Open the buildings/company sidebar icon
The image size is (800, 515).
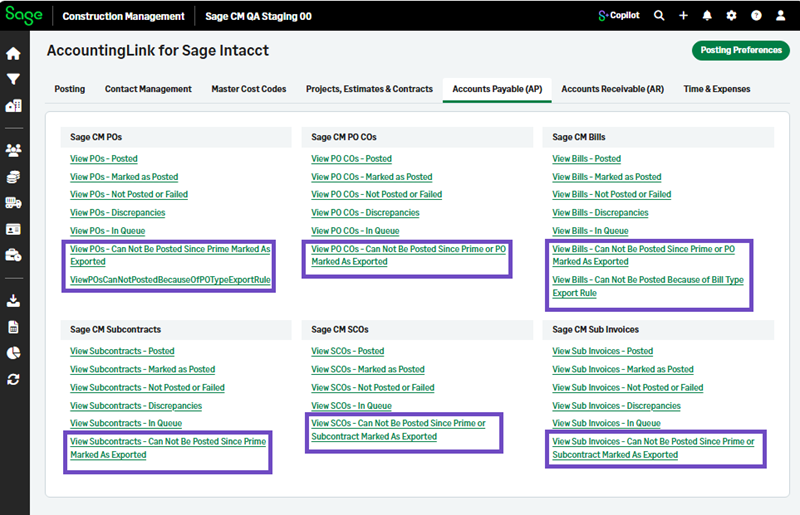point(13,106)
